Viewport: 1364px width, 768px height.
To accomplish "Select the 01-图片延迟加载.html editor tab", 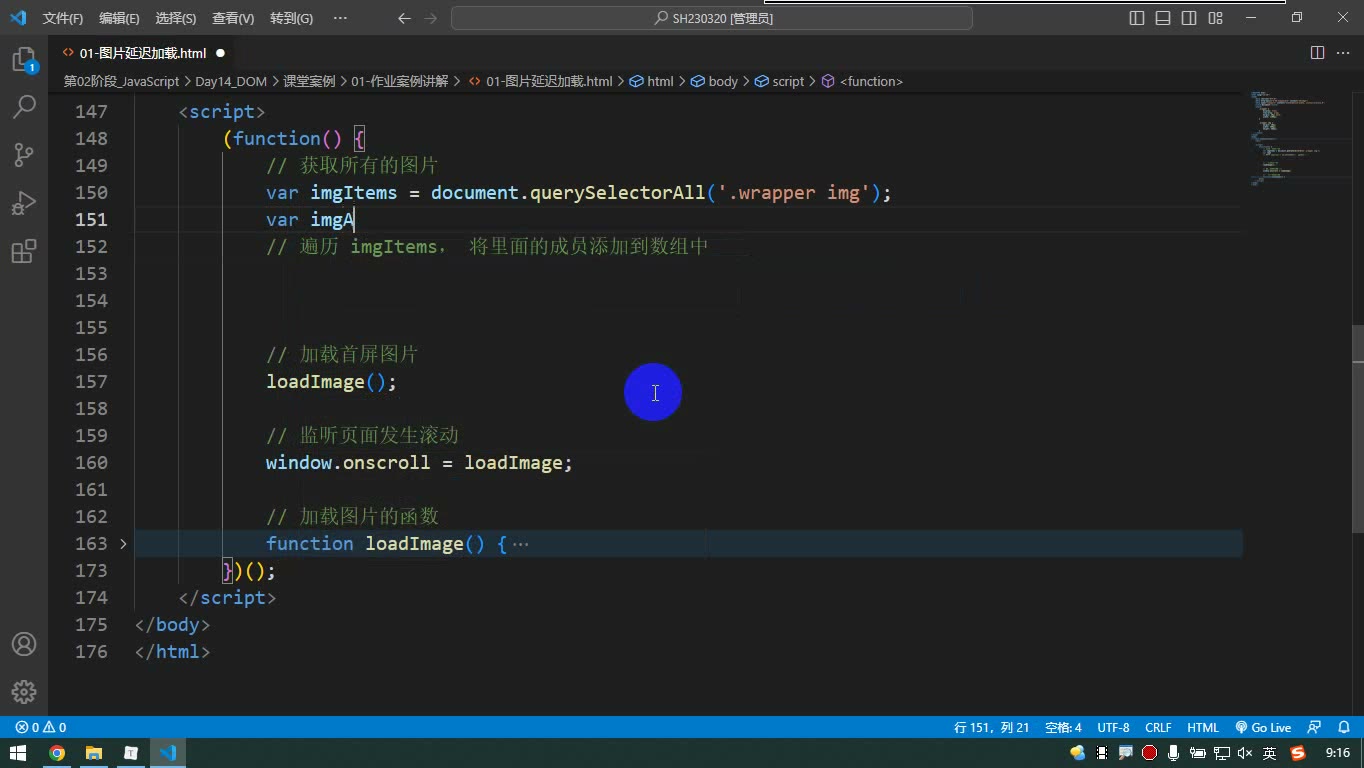I will [x=143, y=53].
